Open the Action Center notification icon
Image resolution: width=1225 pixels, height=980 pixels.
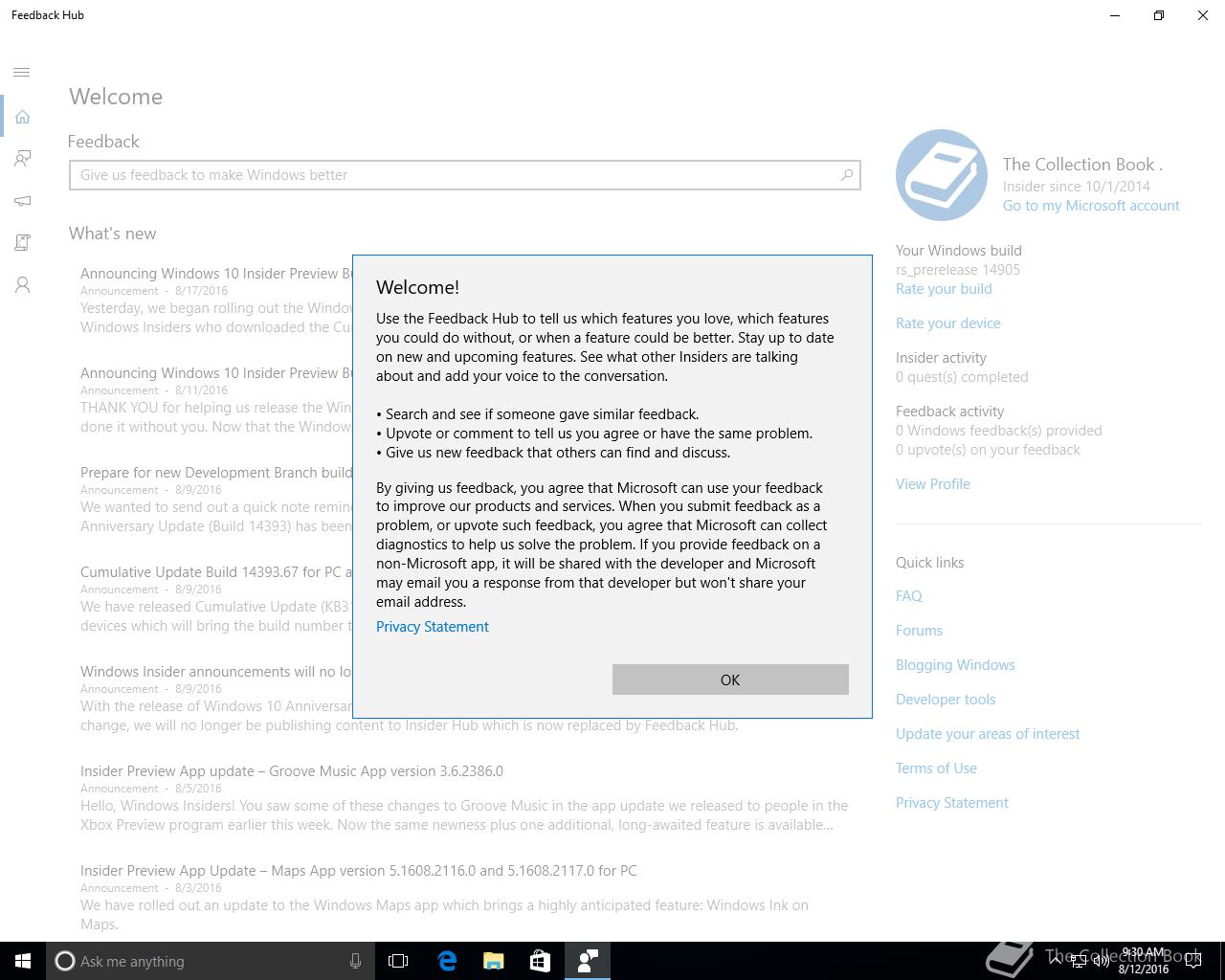click(x=1193, y=961)
